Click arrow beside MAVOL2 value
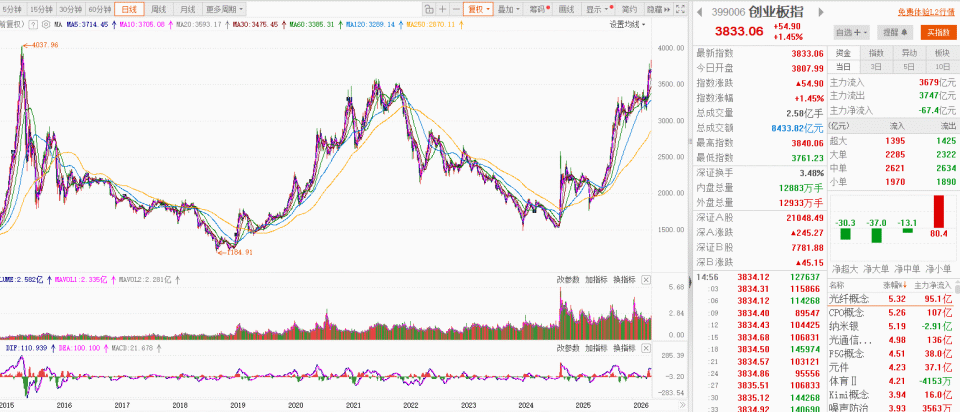The height and width of the screenshot is (412, 960). pyautogui.click(x=178, y=280)
